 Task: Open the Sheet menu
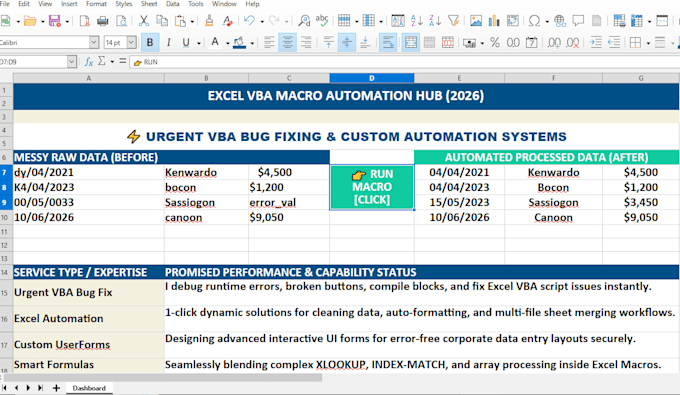(x=149, y=4)
